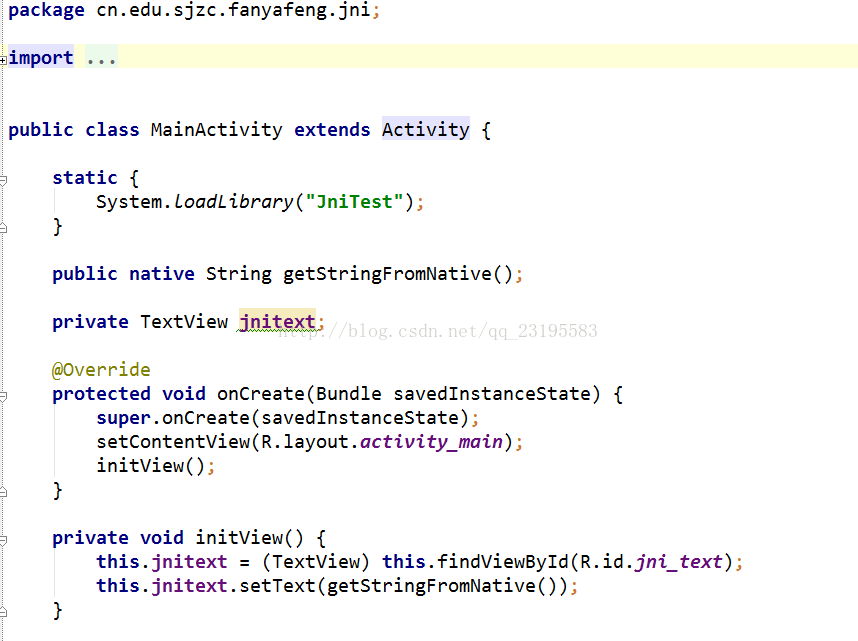
Task: Click the loadLibrary method call
Action: coord(233,202)
